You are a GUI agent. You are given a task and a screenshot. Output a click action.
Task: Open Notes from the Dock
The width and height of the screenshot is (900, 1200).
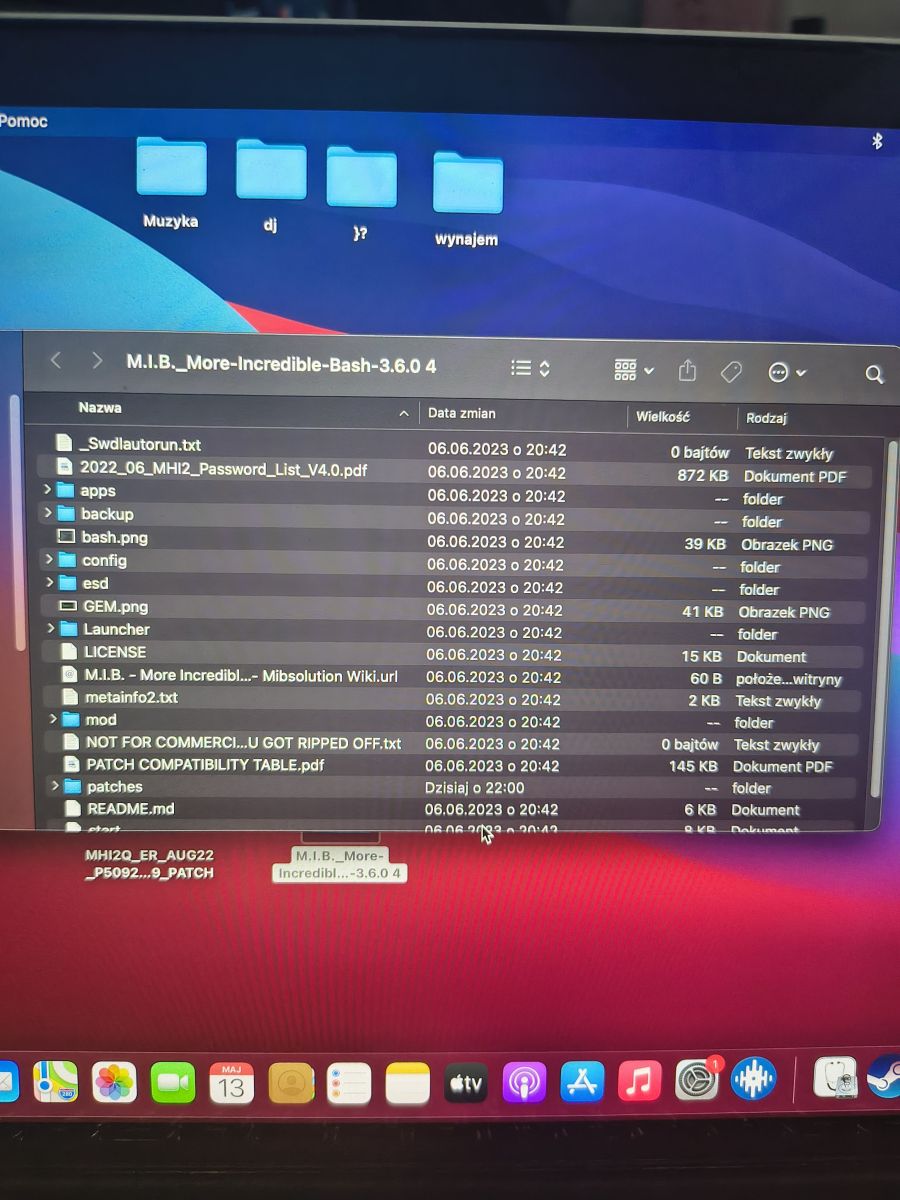coord(408,1083)
